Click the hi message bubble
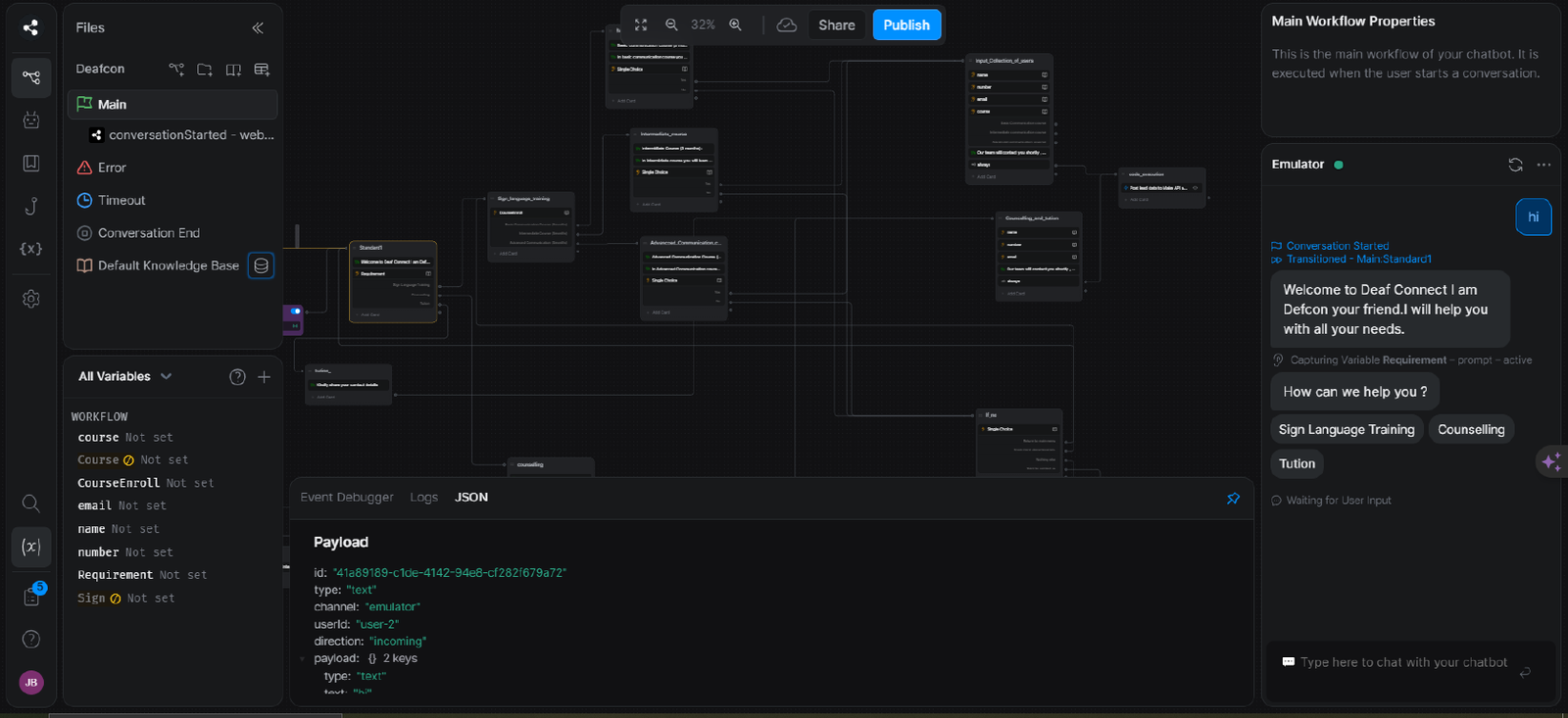This screenshot has width=1568, height=718. tap(1534, 217)
